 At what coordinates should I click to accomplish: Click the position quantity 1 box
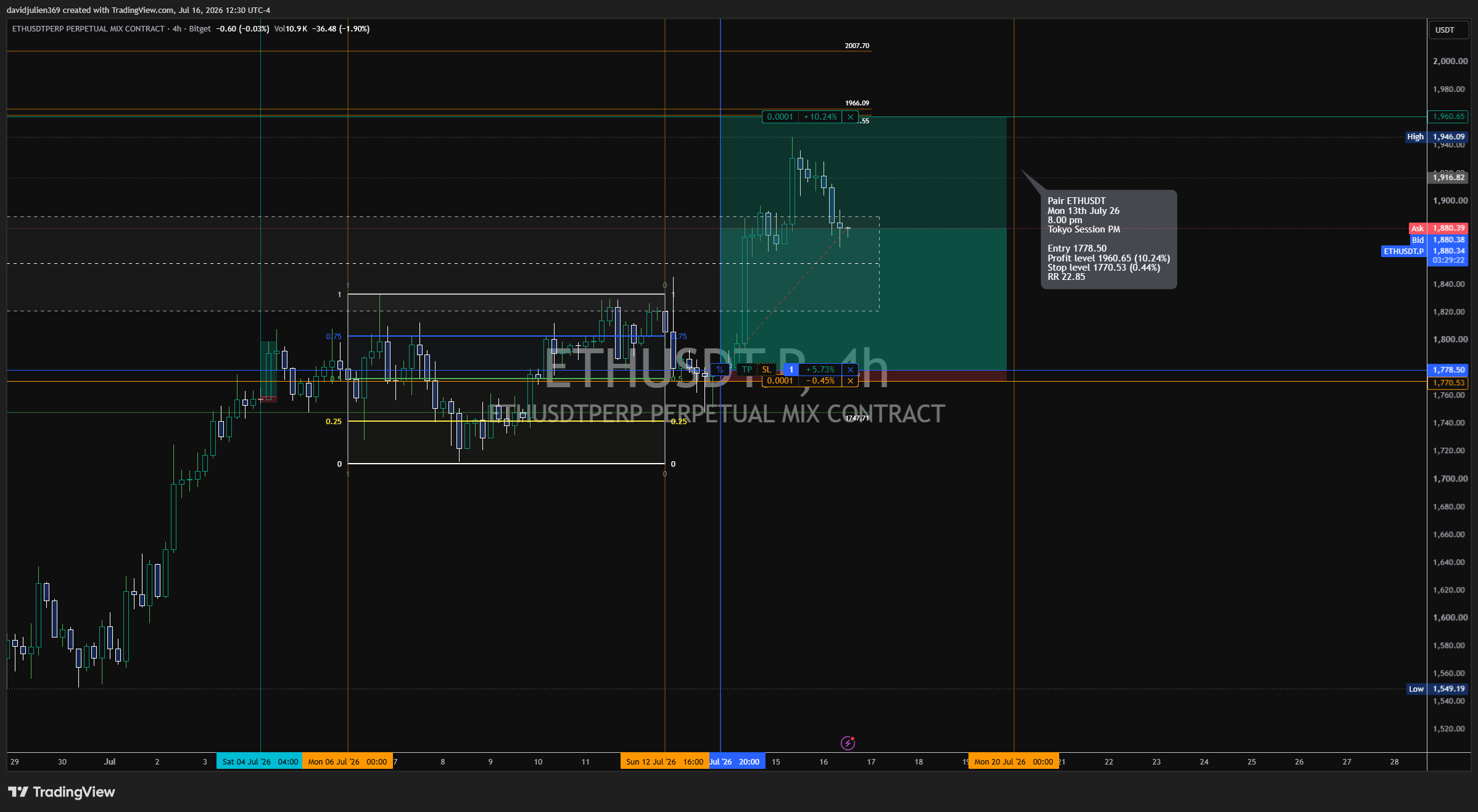coord(791,370)
